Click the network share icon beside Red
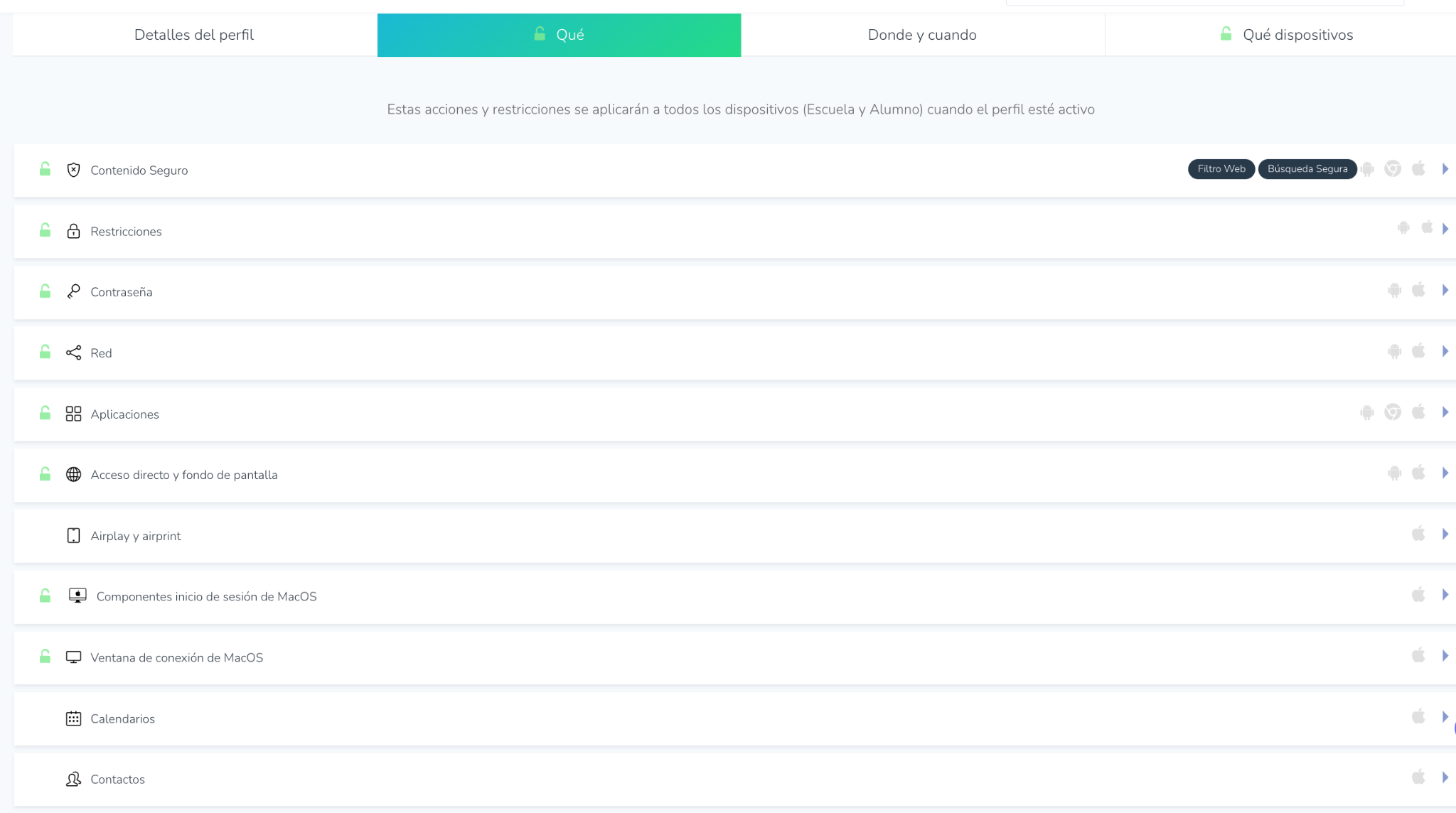This screenshot has width=1456, height=813. pos(73,352)
